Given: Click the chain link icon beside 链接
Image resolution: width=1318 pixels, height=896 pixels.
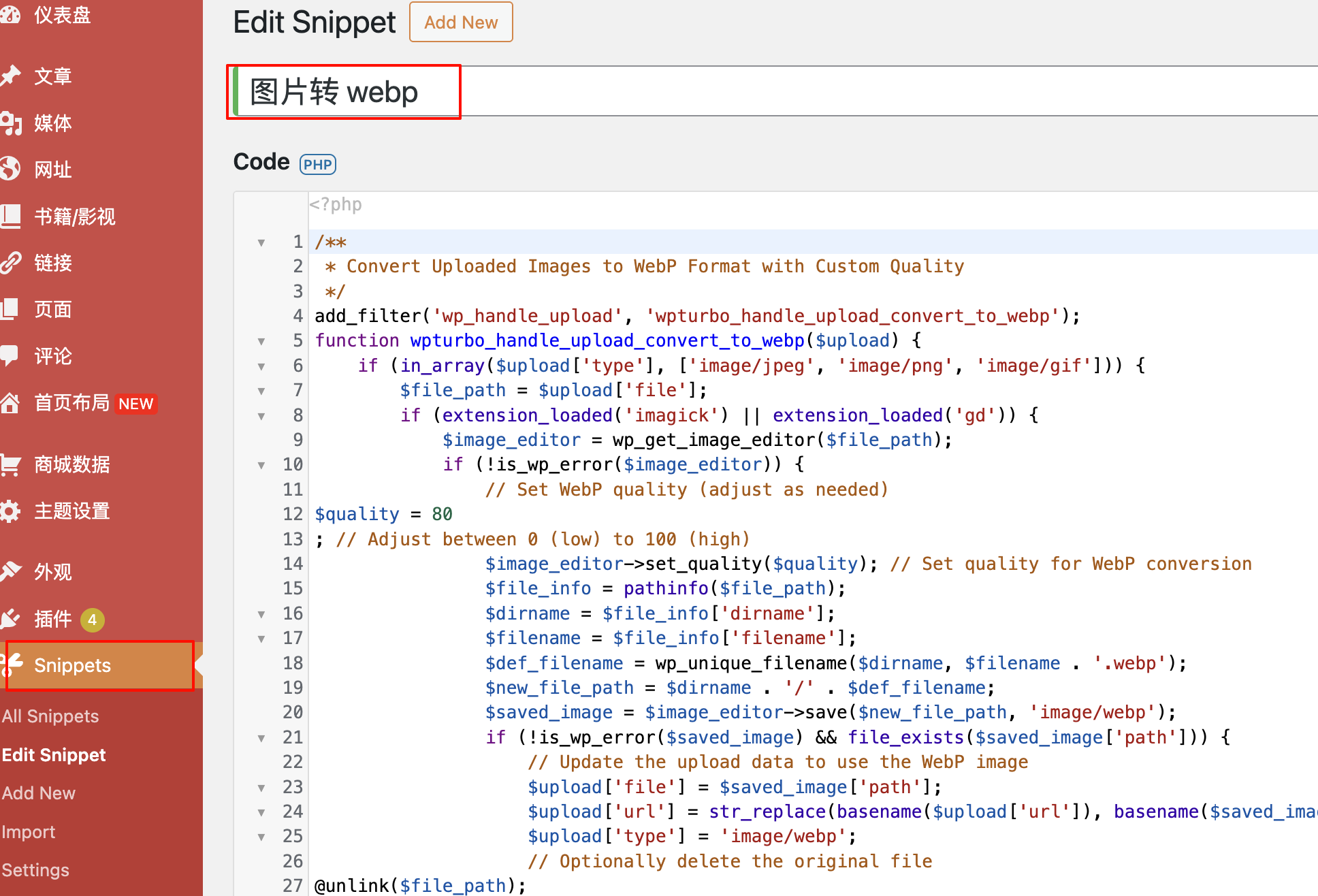Looking at the screenshot, I should pos(10,262).
